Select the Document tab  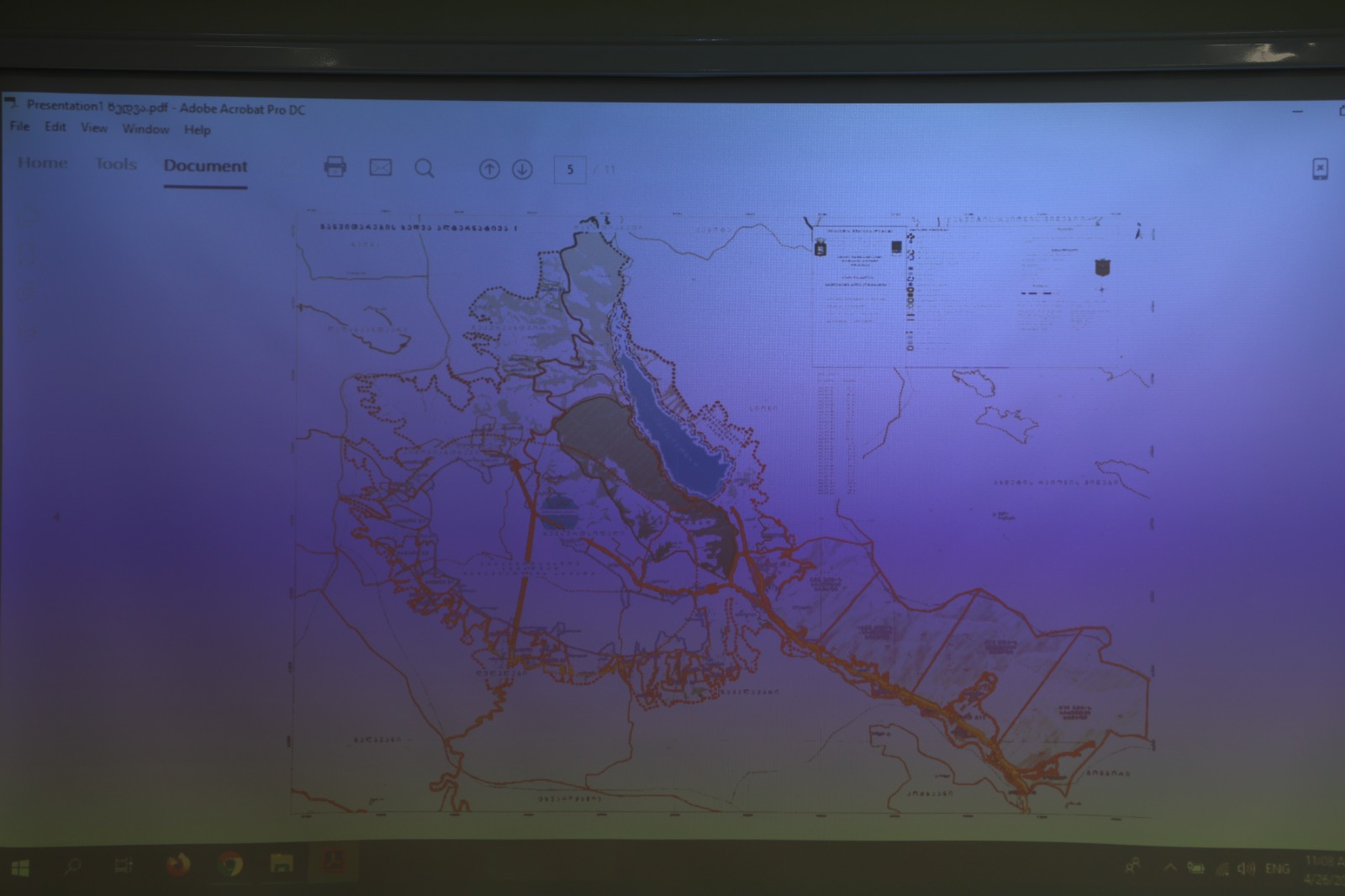205,166
